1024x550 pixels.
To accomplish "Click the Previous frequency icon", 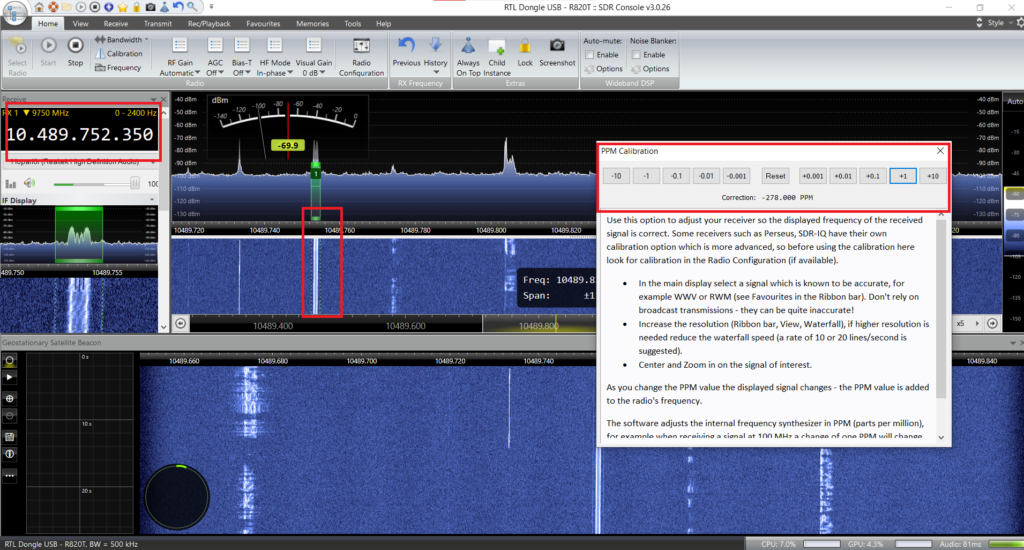I will pyautogui.click(x=406, y=50).
